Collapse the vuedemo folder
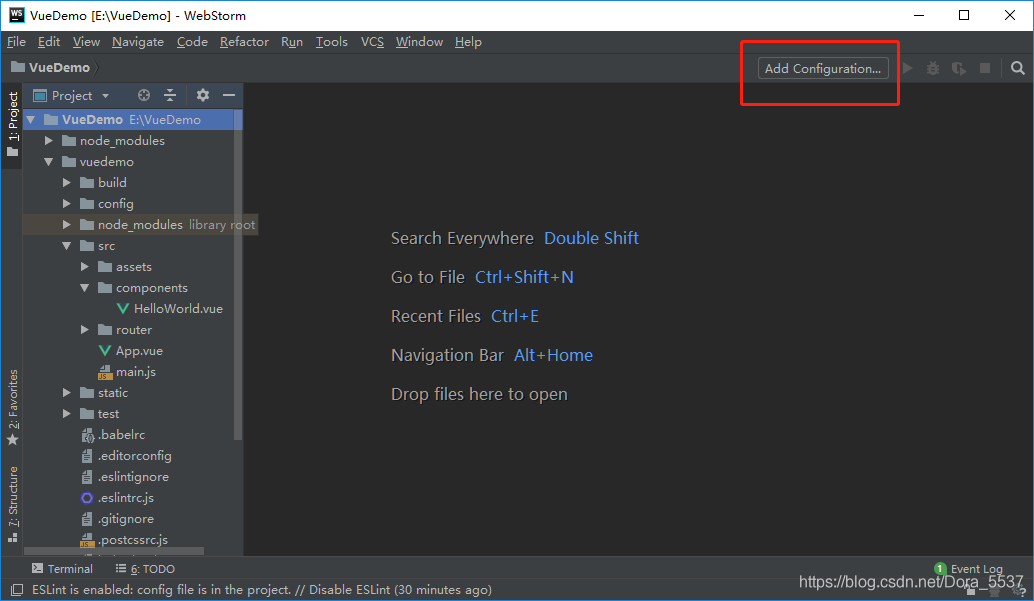This screenshot has width=1034, height=601. click(x=48, y=162)
